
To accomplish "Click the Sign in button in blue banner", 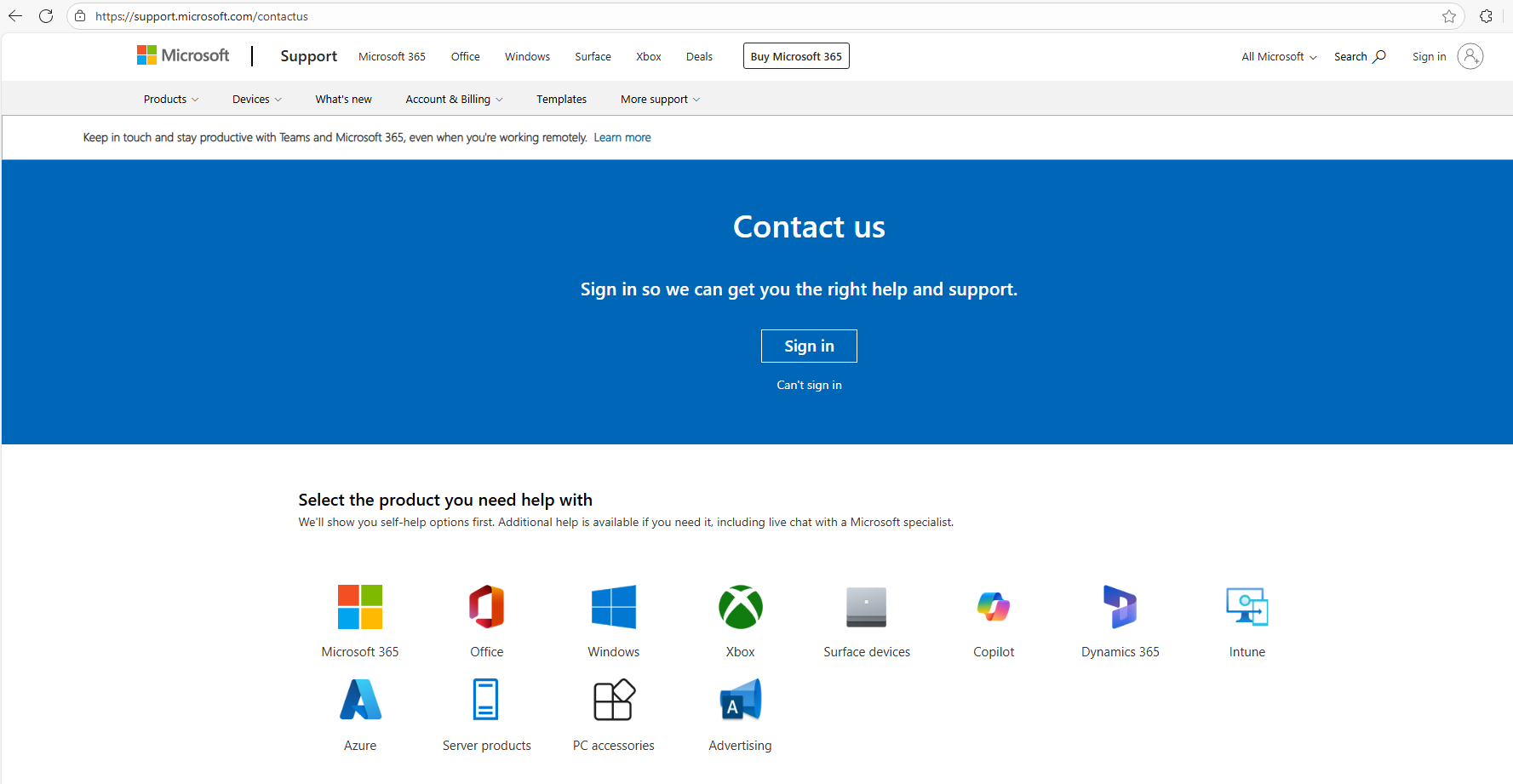I will [809, 346].
